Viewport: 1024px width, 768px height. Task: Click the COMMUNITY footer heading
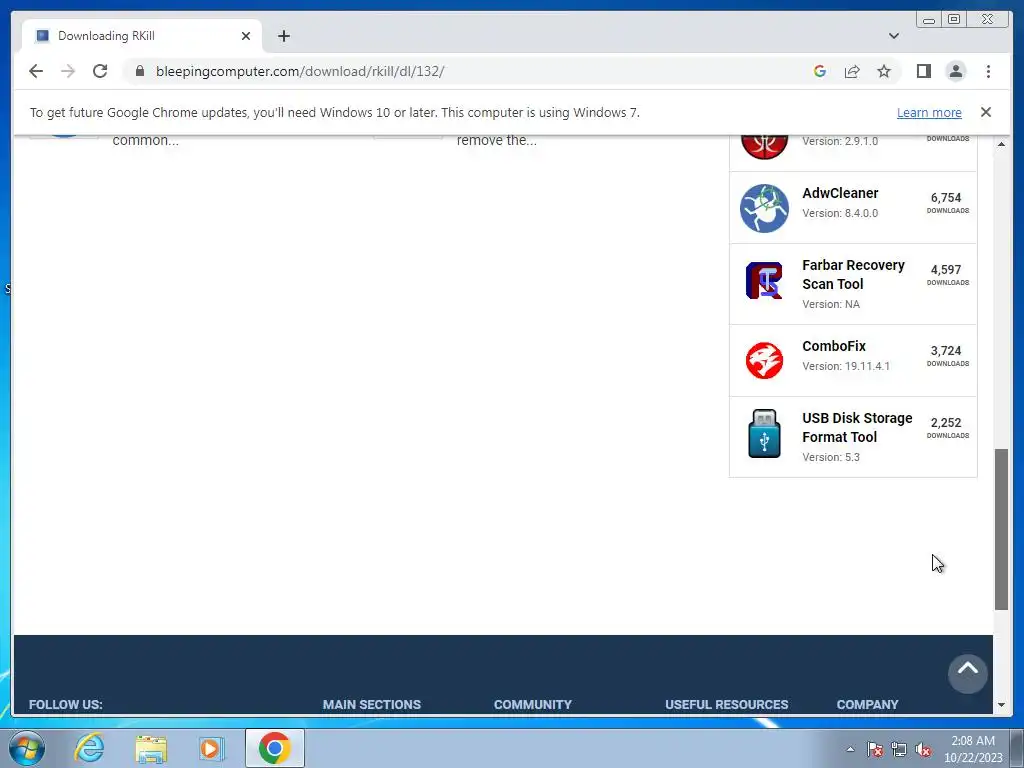[x=533, y=705]
